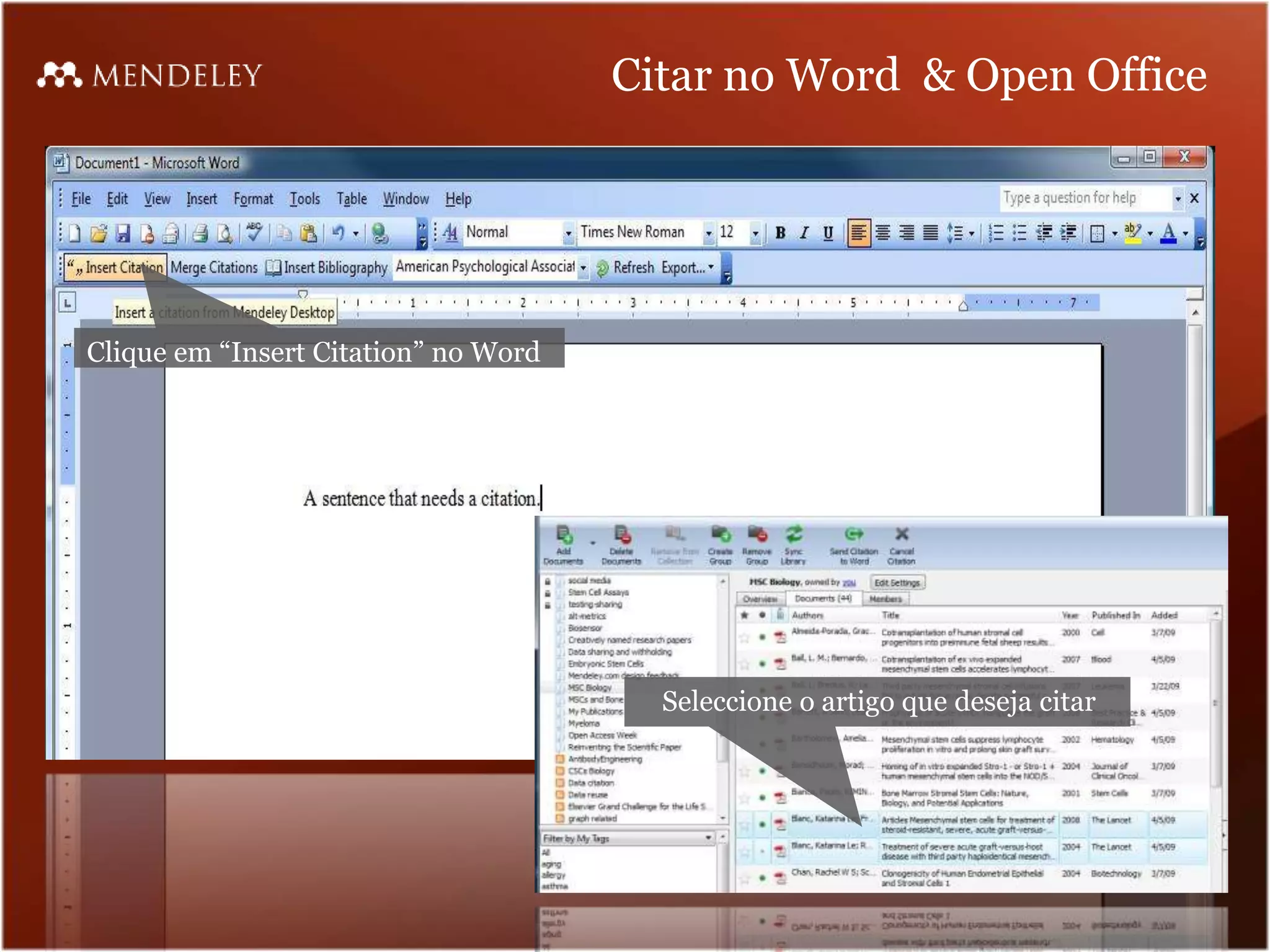The image size is (1270, 952).
Task: Click the Save floppy disk icon
Action: (x=123, y=233)
